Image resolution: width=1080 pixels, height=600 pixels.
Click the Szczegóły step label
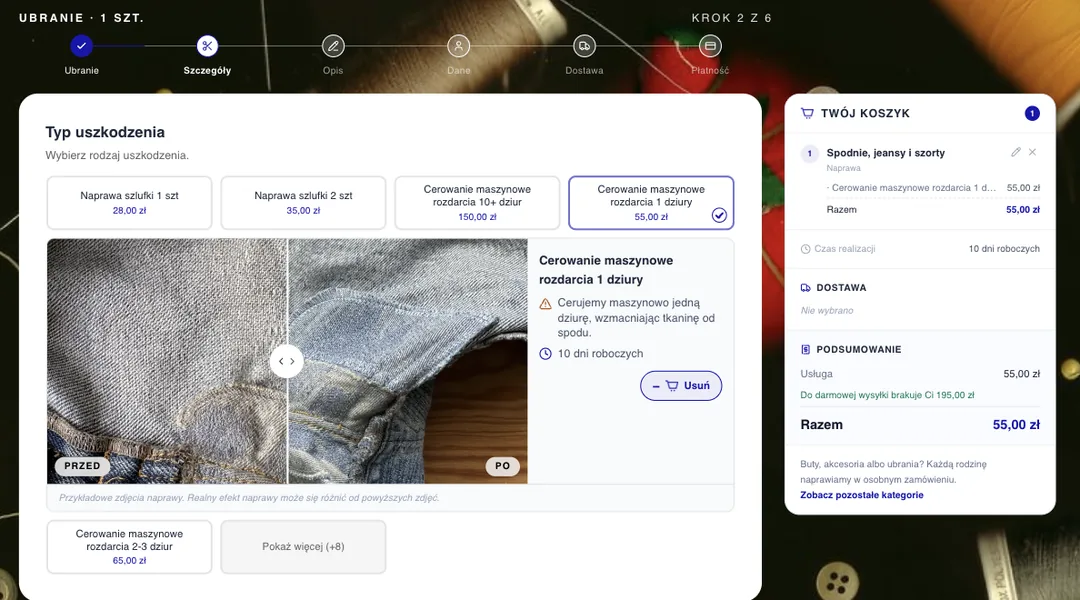(x=207, y=70)
